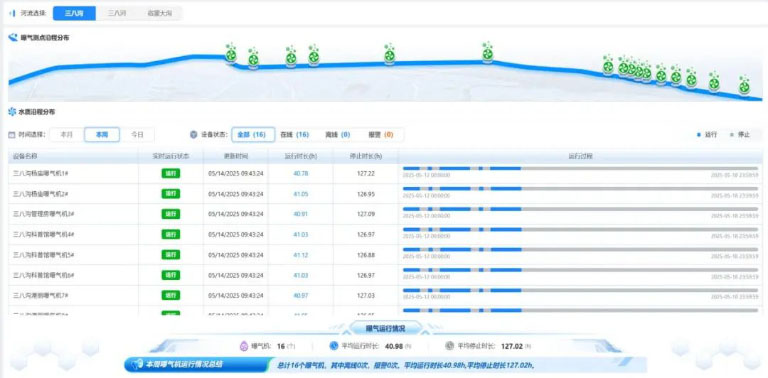The width and height of the screenshot is (768, 378).
Task: Click the leftmost aerator icon on the river
Action: [231, 53]
